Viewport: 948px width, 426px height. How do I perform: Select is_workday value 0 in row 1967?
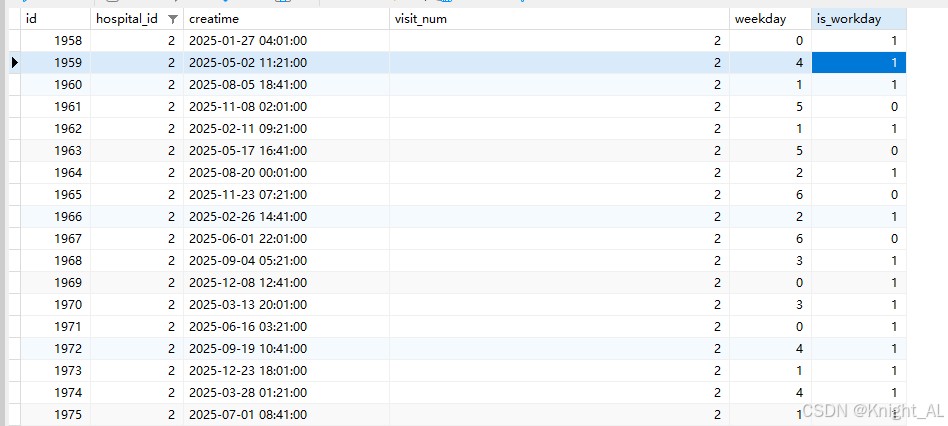pyautogui.click(x=859, y=239)
